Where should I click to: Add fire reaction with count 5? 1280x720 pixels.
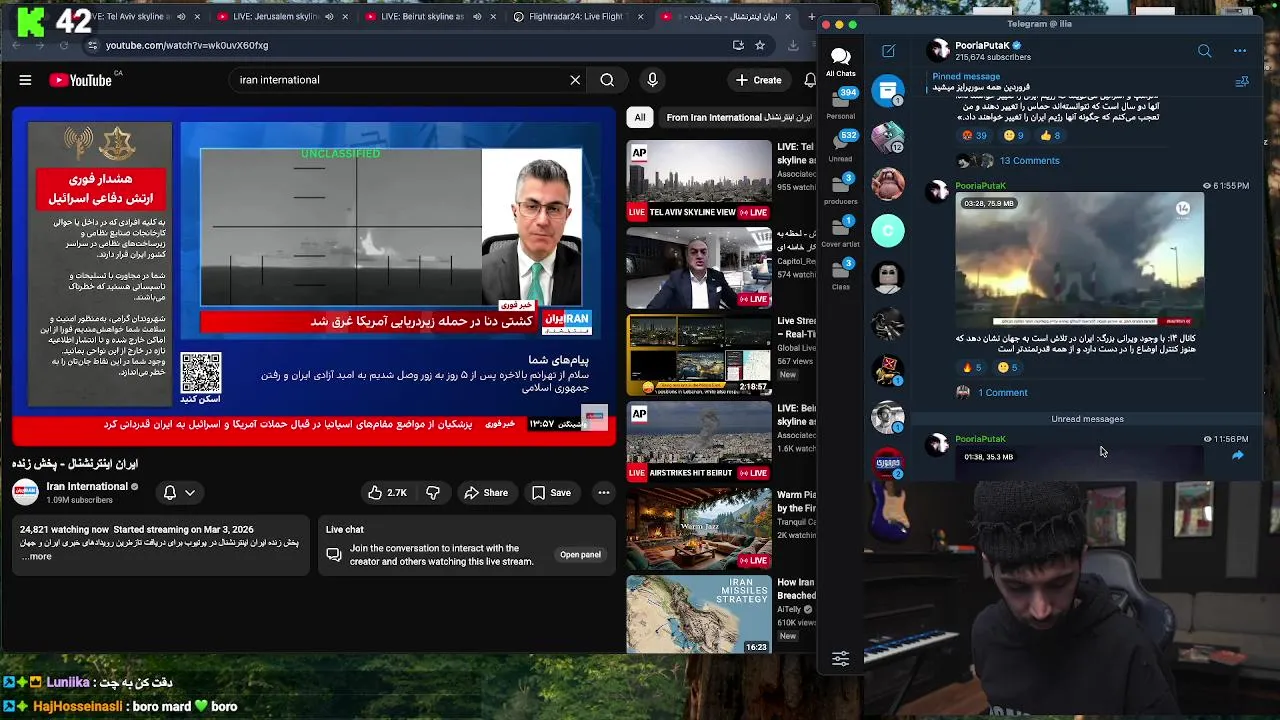tap(971, 367)
